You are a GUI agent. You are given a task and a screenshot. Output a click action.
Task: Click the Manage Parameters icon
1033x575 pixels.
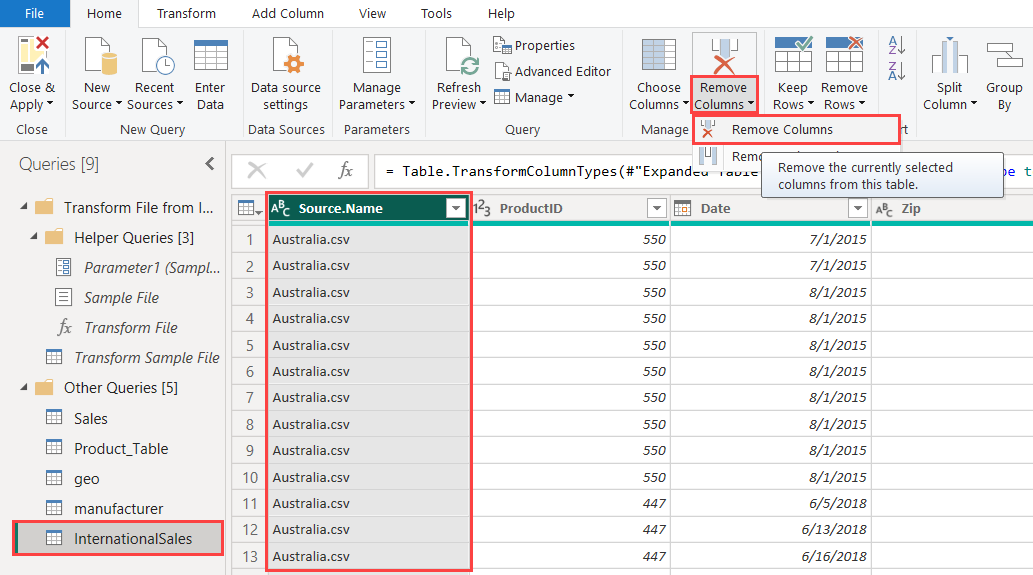pyautogui.click(x=377, y=55)
